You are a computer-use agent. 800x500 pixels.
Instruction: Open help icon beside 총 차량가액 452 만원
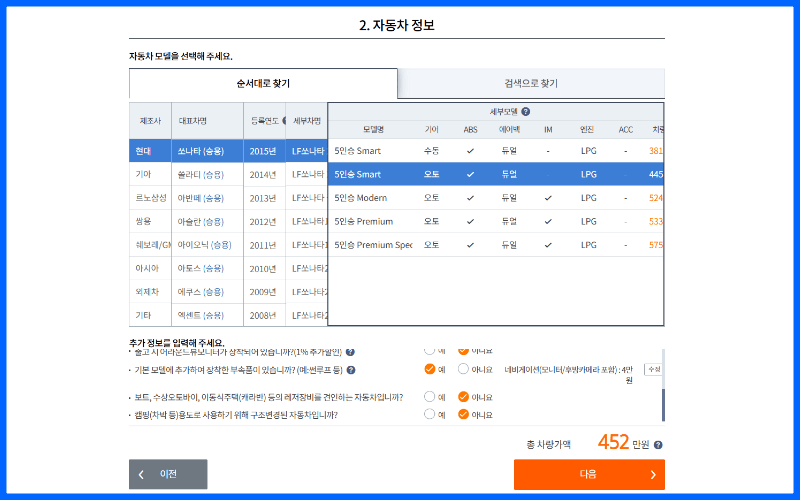tap(658, 445)
